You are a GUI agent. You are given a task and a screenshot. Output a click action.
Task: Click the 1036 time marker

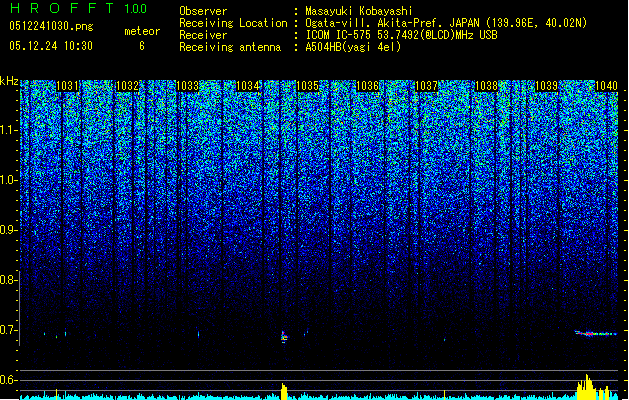(x=367, y=86)
